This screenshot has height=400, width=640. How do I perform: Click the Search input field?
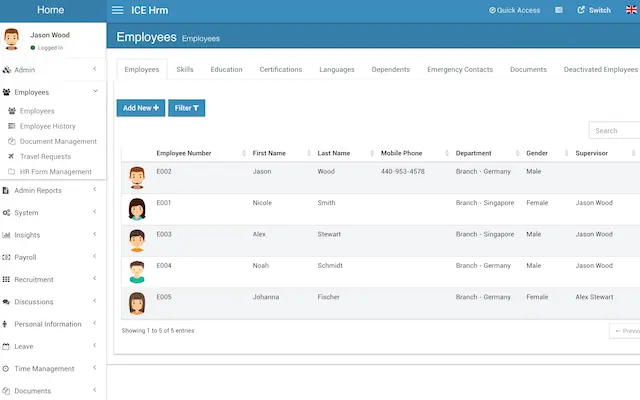coord(614,130)
